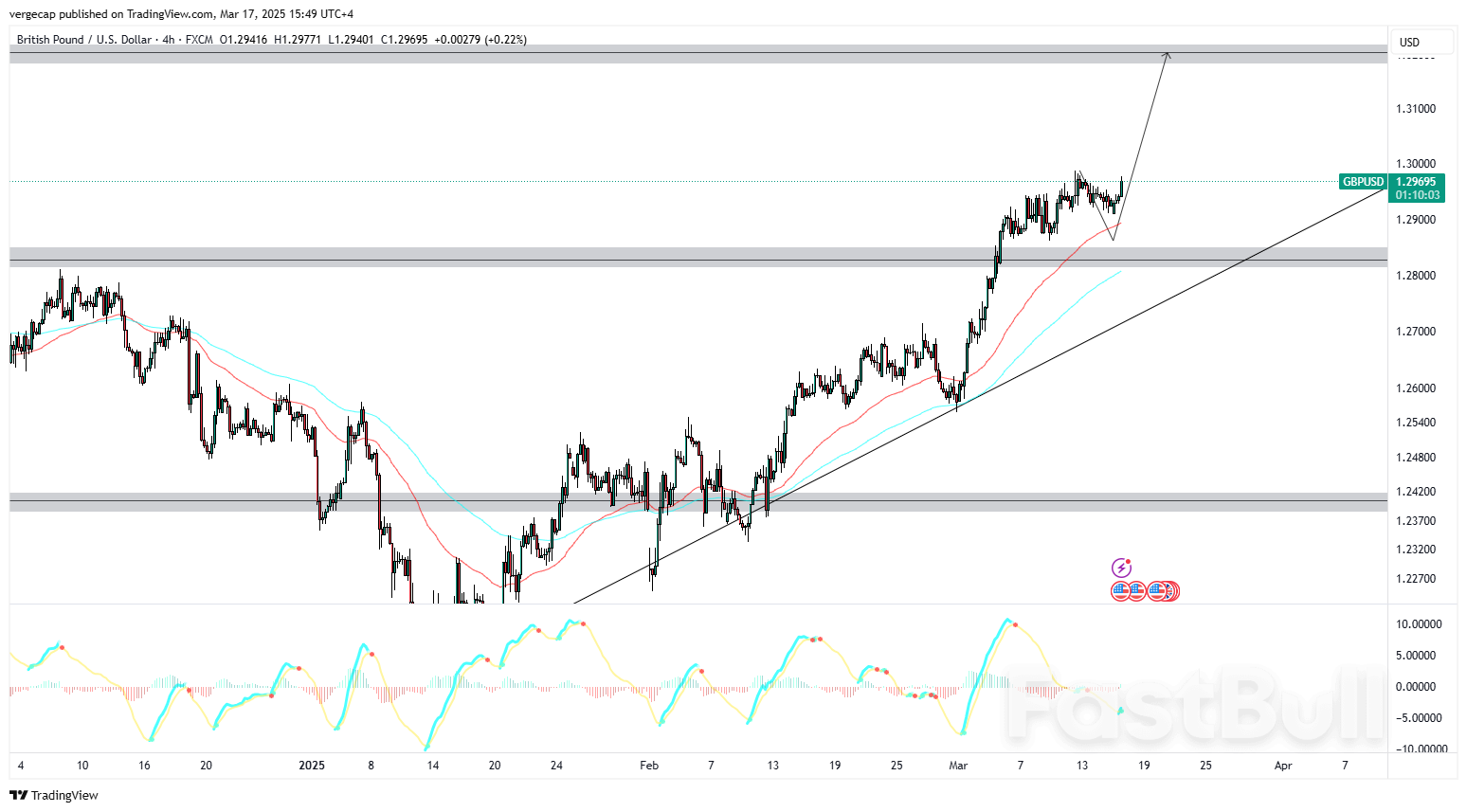Click the 2025 label on the time axis
The image size is (1467, 812).
[312, 766]
